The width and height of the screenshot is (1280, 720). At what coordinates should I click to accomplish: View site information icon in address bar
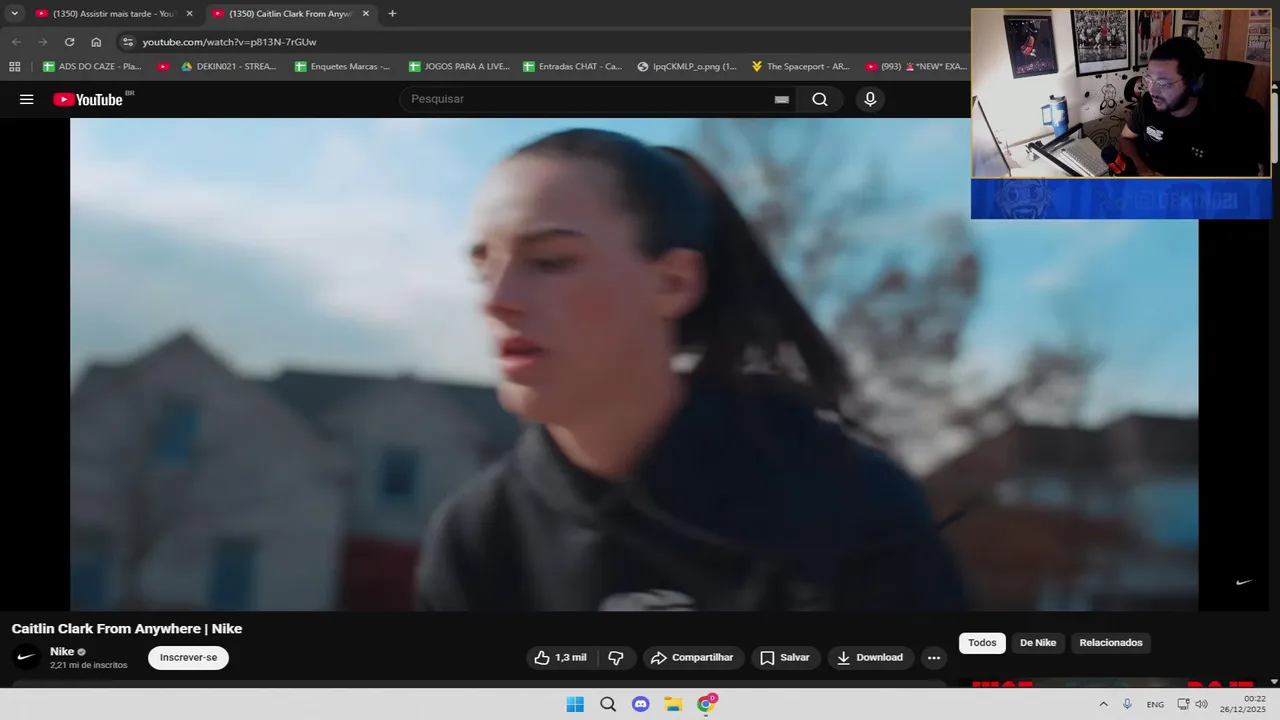127,42
